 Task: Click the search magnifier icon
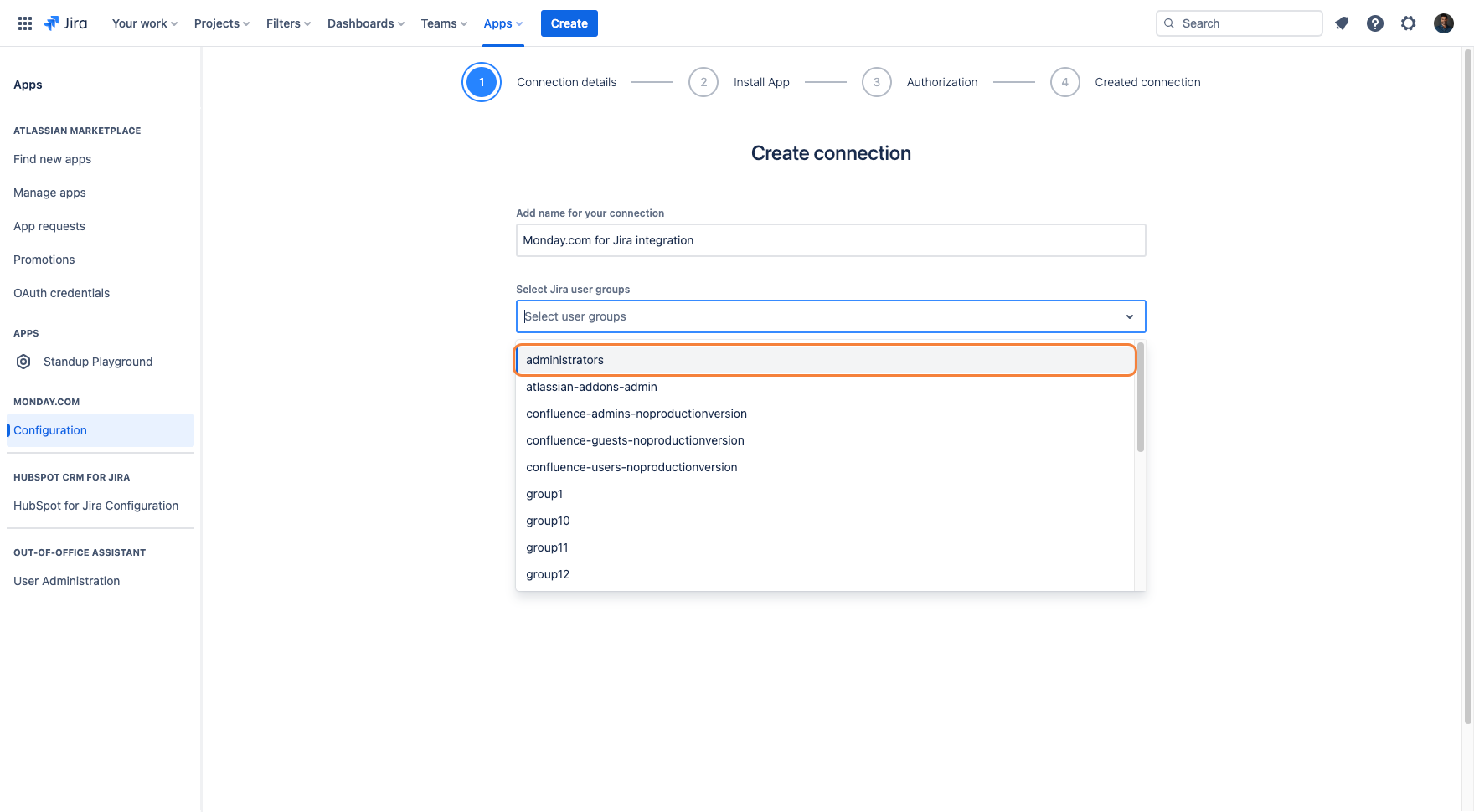coord(1169,23)
